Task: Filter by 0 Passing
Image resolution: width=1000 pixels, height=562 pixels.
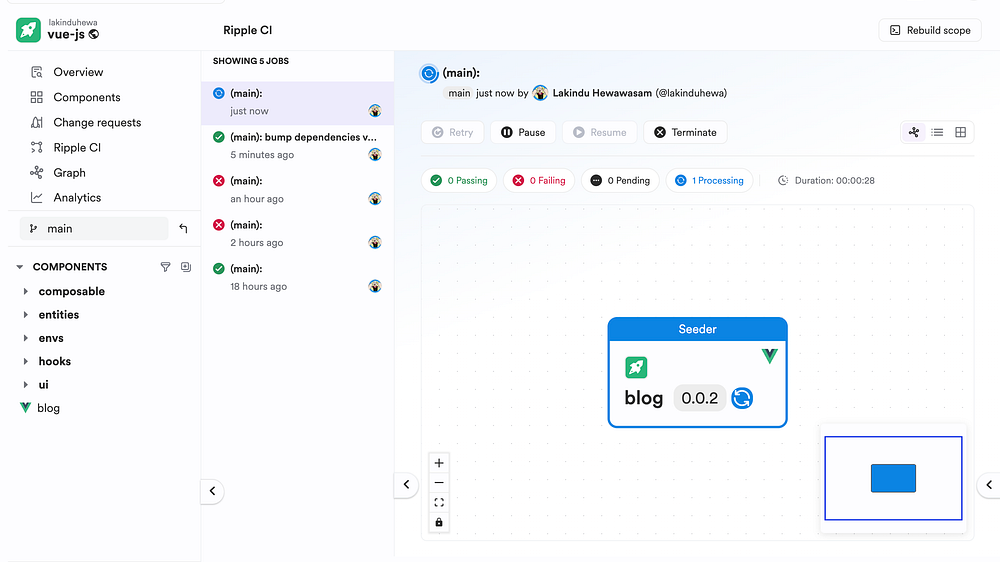Action: (x=459, y=181)
